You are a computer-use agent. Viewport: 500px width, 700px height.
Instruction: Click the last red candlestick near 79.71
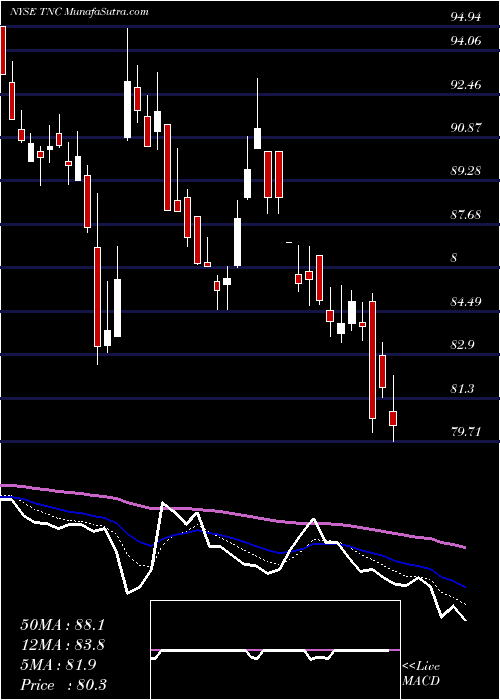point(393,418)
